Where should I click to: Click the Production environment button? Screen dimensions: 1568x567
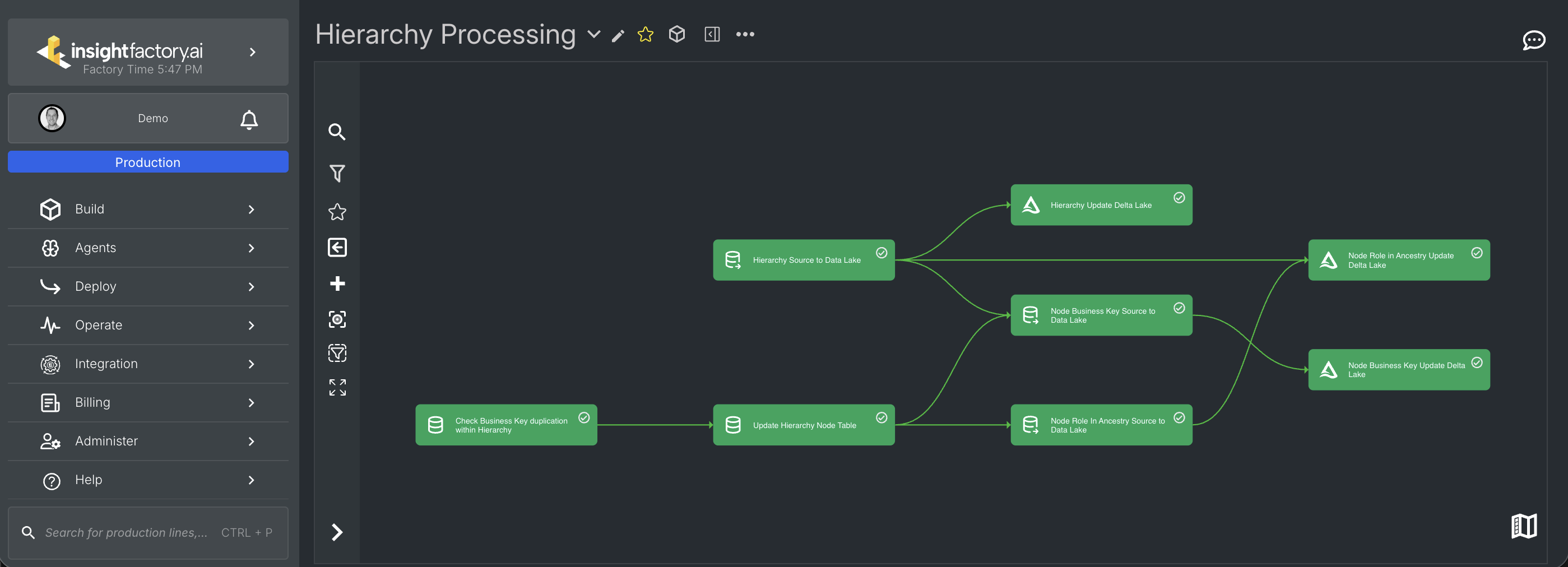coord(148,162)
